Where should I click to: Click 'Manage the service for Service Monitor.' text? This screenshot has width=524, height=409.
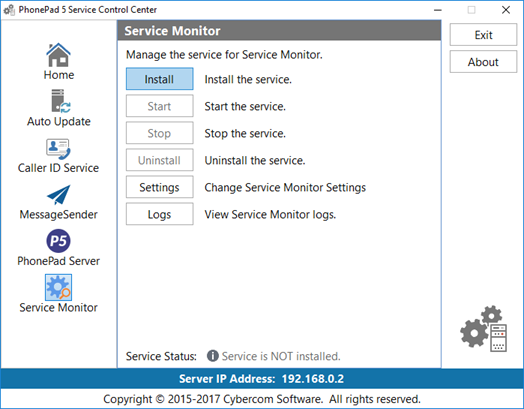tap(224, 54)
